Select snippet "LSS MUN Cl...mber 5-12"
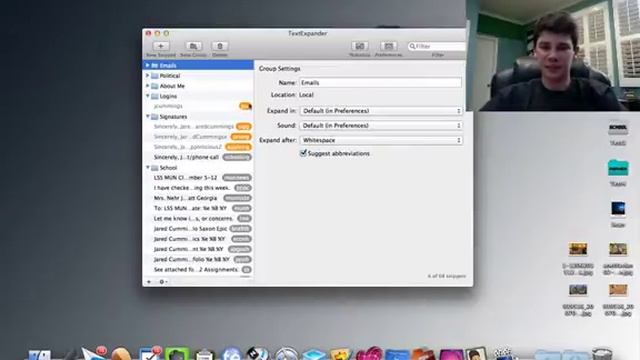 coord(198,178)
